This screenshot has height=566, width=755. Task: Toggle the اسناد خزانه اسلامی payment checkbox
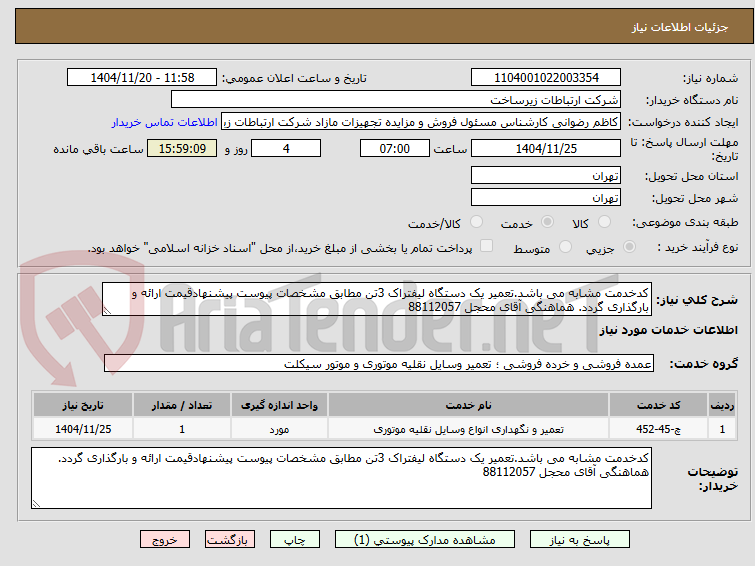coord(487,246)
